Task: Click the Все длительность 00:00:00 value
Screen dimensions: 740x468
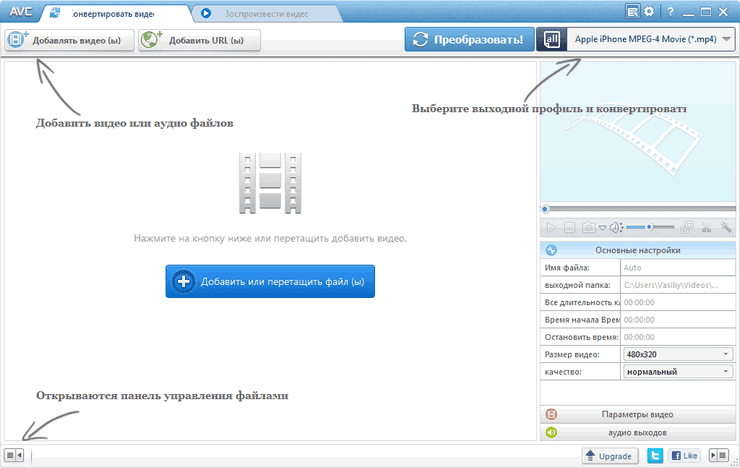Action: 678,302
